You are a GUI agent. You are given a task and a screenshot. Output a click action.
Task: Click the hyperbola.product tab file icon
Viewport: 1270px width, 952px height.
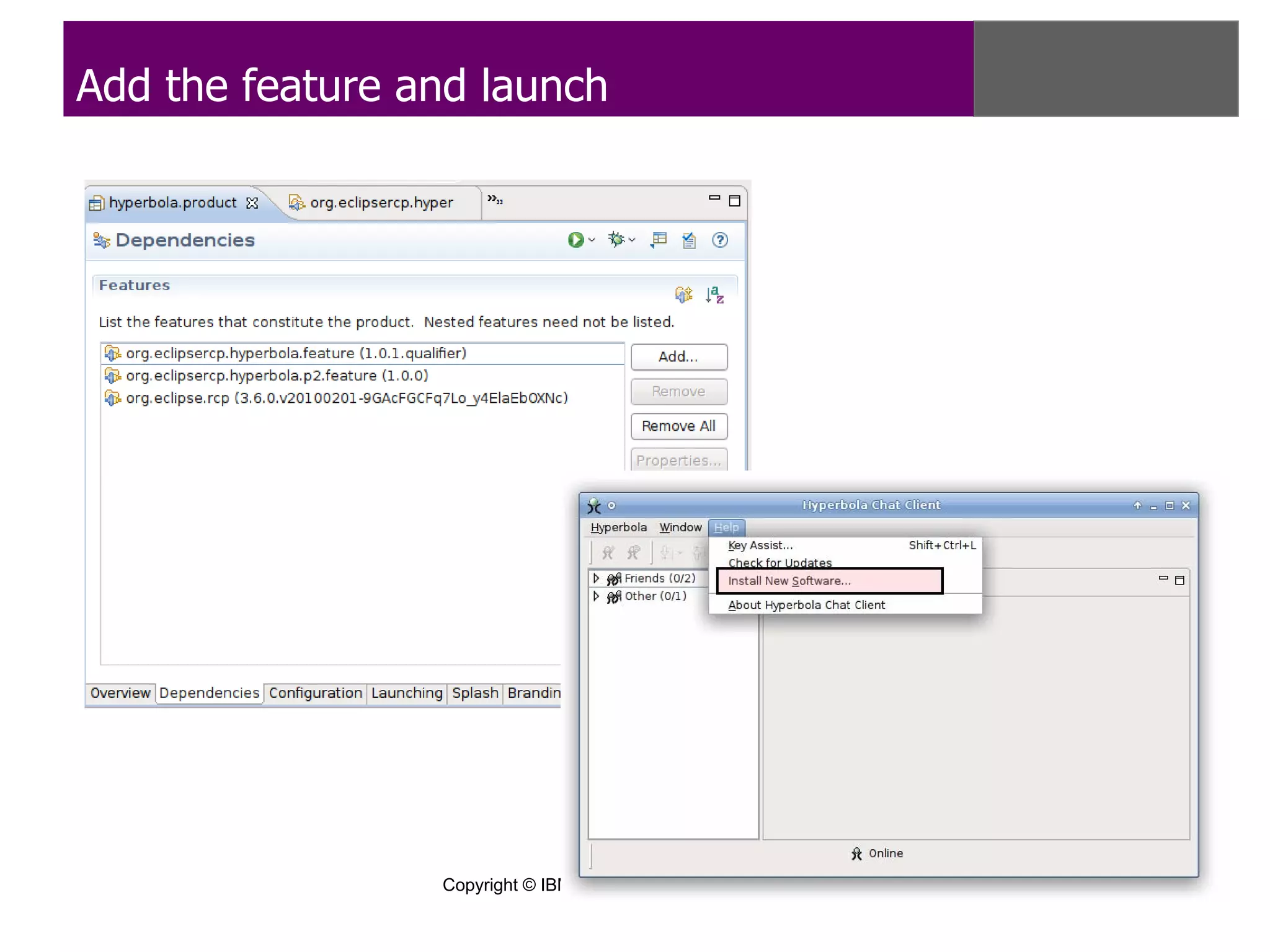[96, 203]
